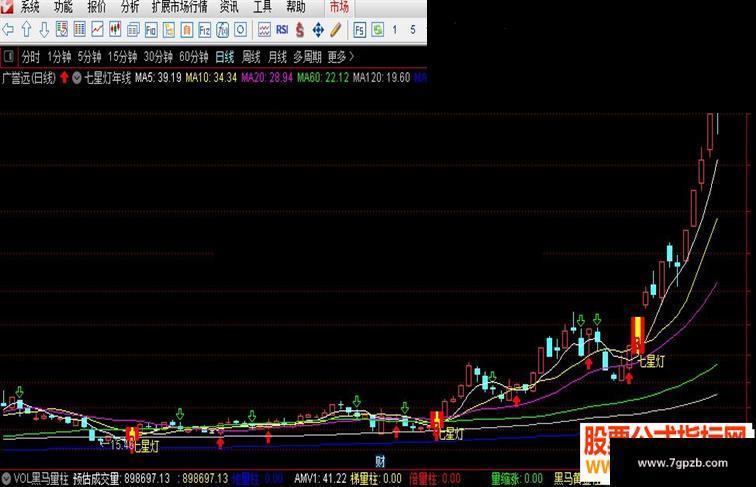Expand the round chevron before 七星灯年线
Image resolution: width=756 pixels, height=487 pixels.
coord(77,78)
